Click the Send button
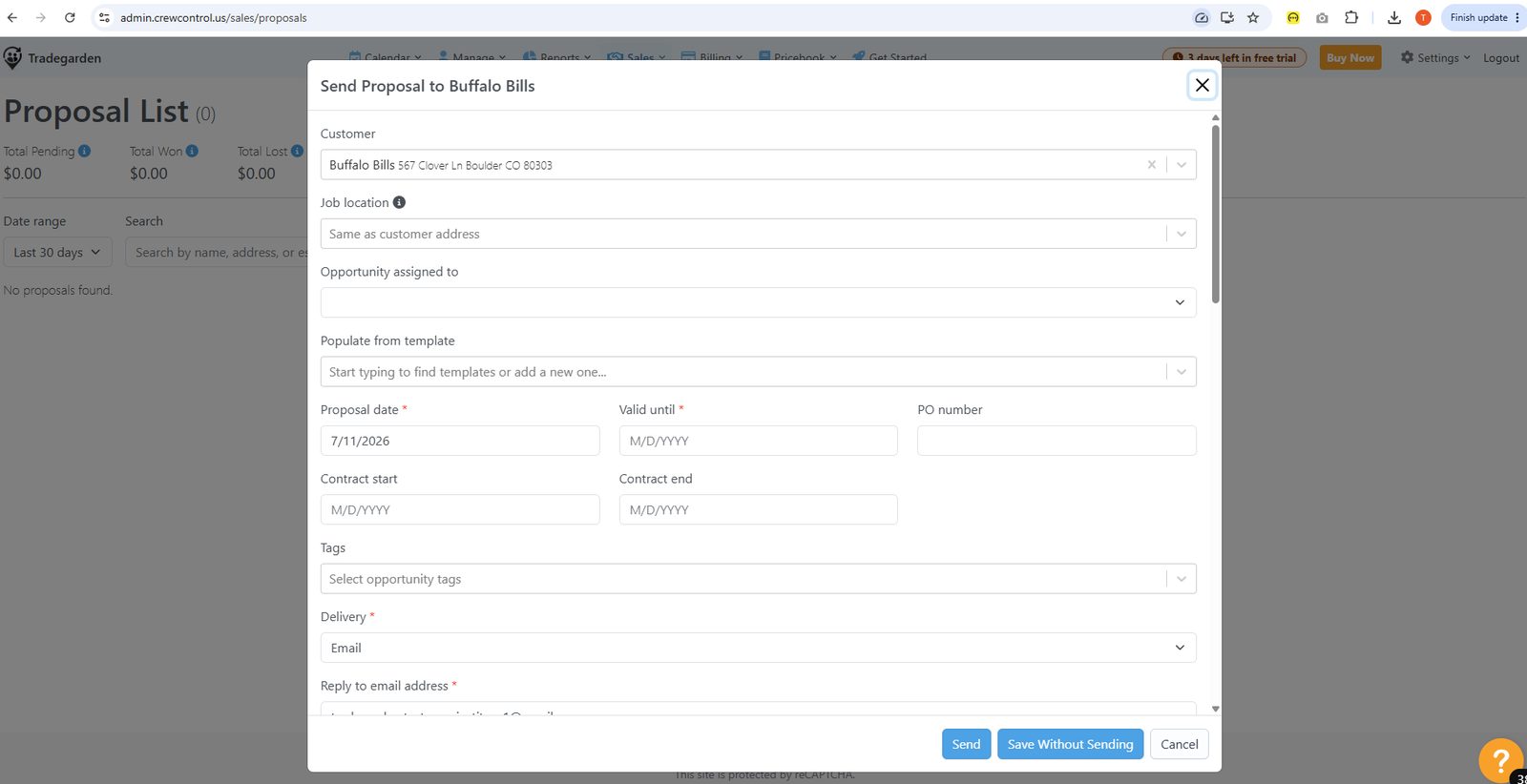 pos(966,744)
